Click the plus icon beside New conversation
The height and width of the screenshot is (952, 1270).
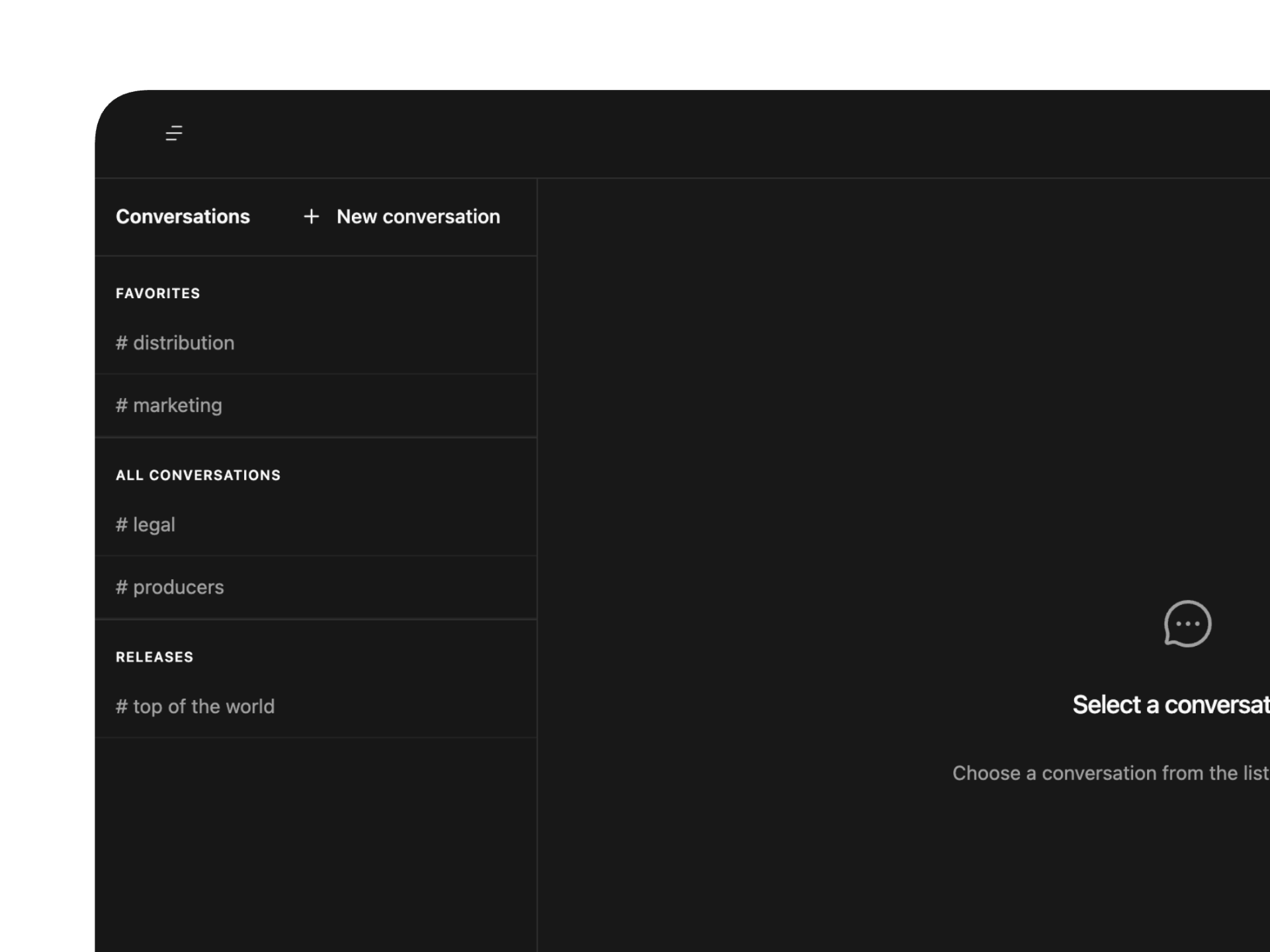pos(311,217)
